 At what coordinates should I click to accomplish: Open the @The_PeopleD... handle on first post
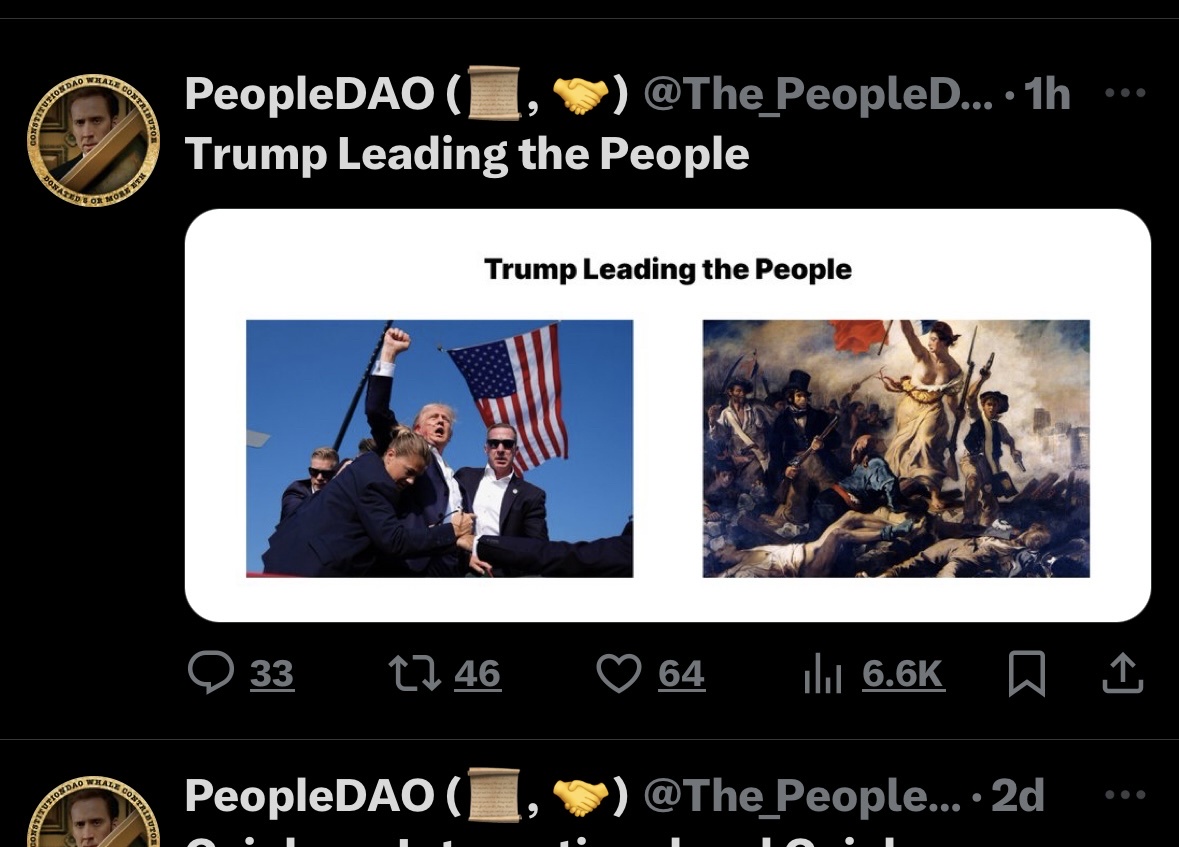pyautogui.click(x=818, y=95)
